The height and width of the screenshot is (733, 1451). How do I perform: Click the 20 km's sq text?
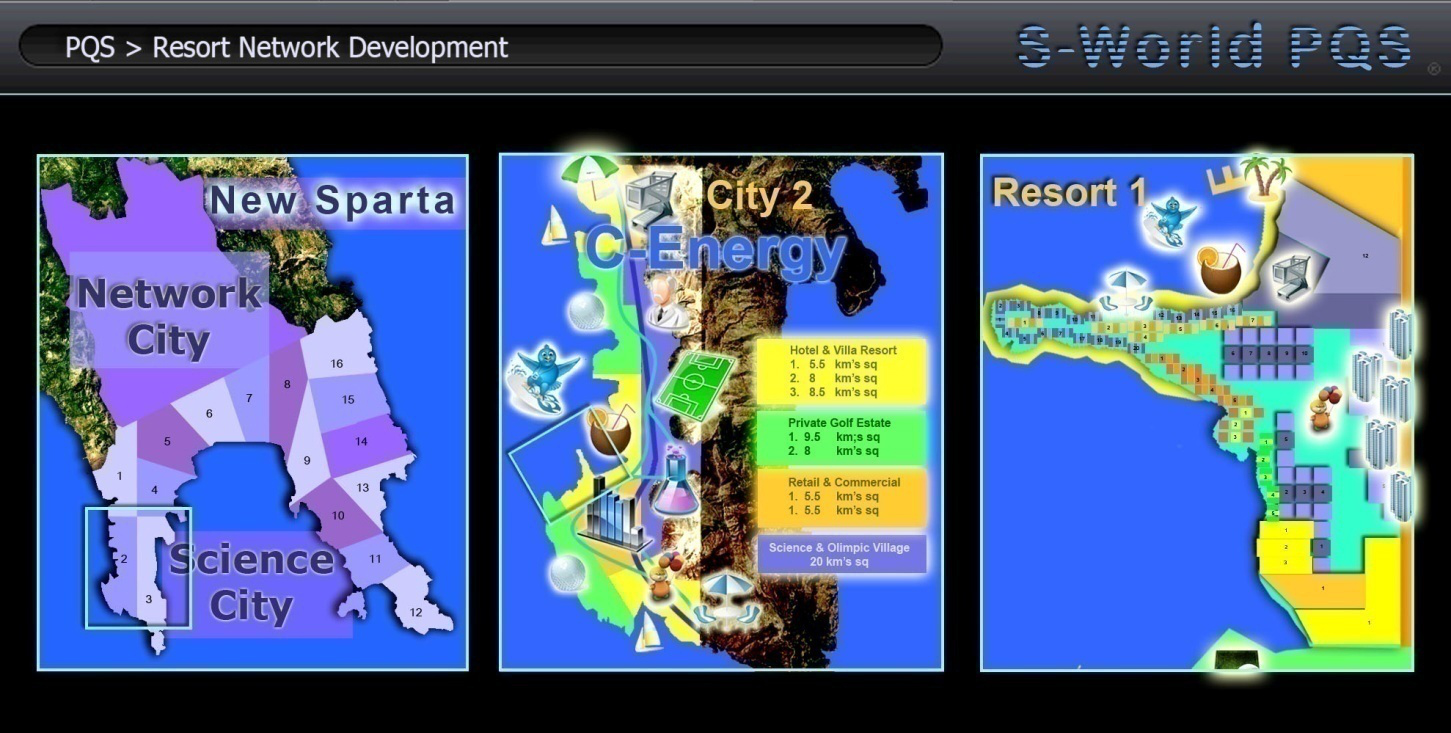(839, 562)
